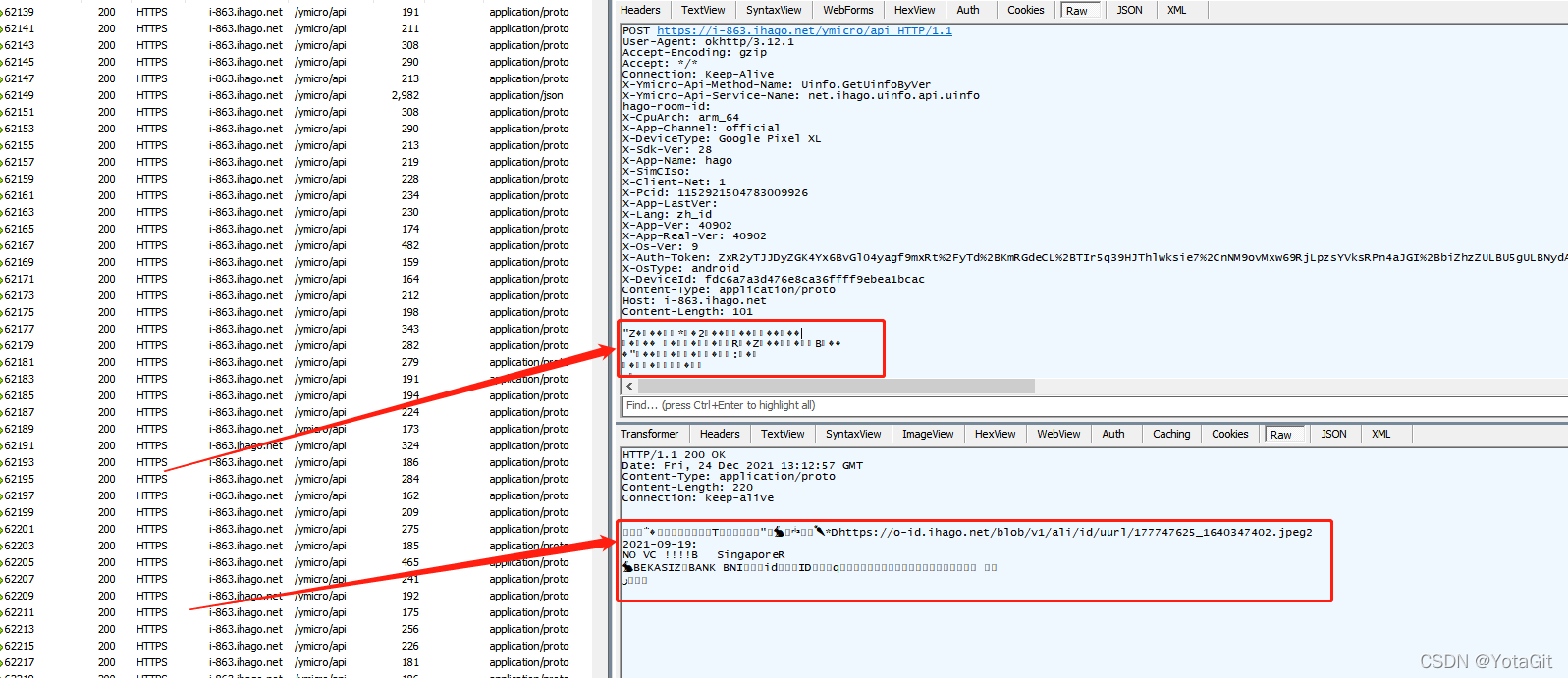Select session 62213 row

tap(295, 629)
